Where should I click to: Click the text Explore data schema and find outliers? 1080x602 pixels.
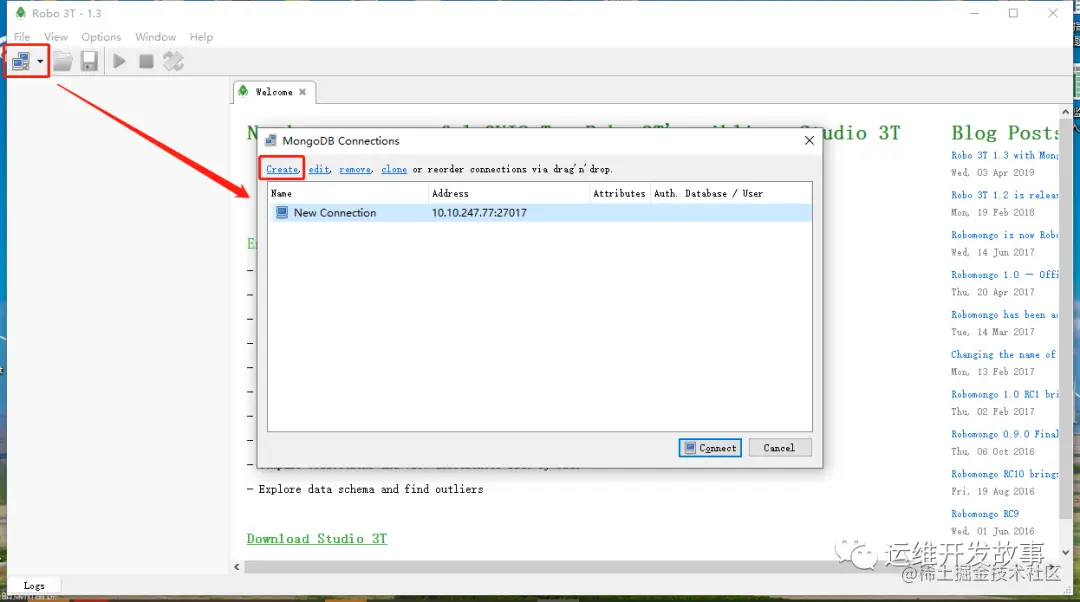coord(371,489)
